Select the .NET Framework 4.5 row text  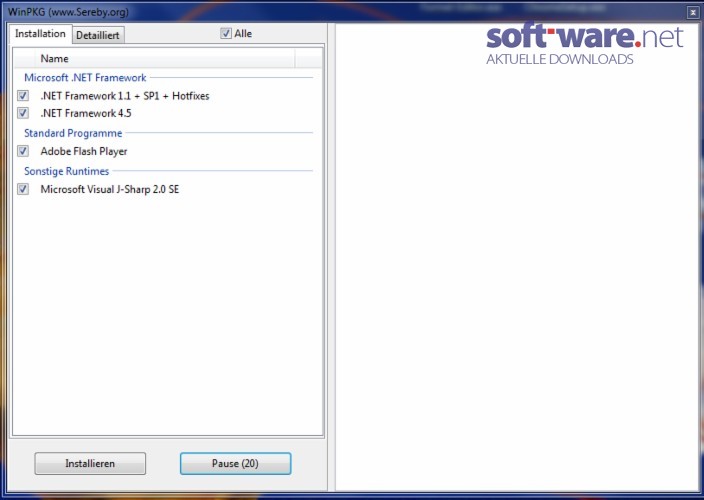point(86,113)
